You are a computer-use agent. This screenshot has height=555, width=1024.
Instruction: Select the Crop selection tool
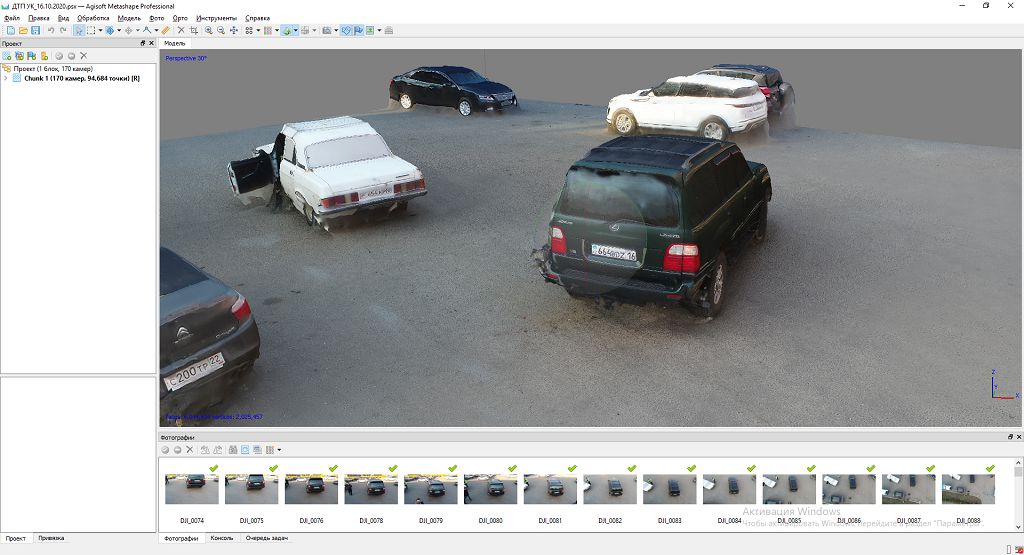193,31
